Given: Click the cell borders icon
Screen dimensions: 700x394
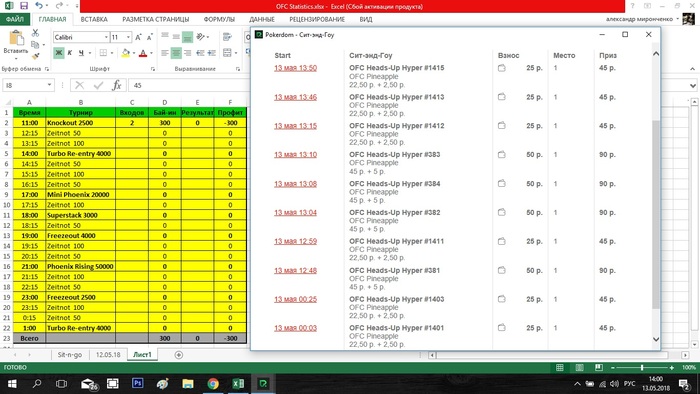Looking at the screenshot, I should [103, 53].
